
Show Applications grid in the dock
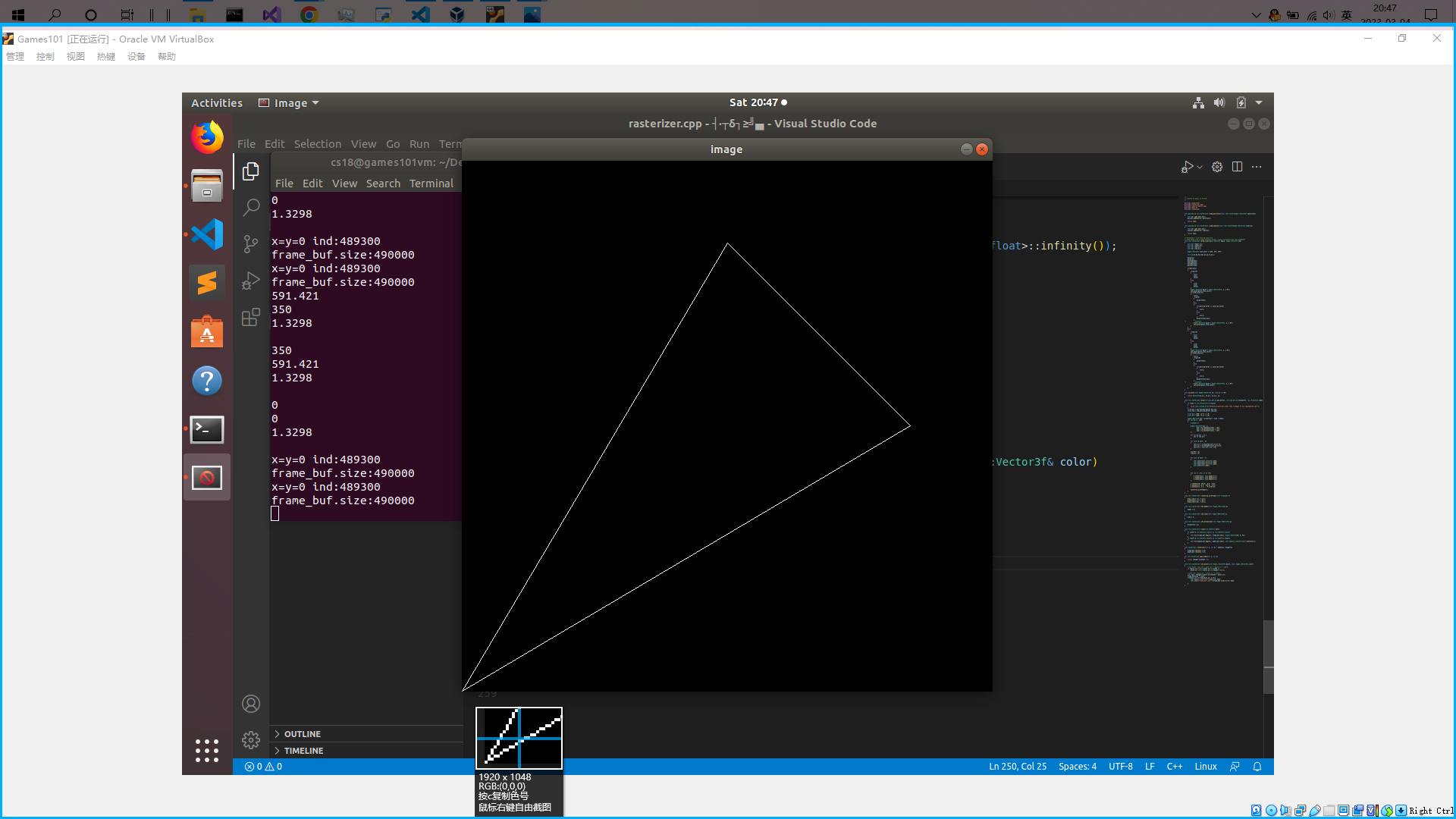pyautogui.click(x=207, y=751)
